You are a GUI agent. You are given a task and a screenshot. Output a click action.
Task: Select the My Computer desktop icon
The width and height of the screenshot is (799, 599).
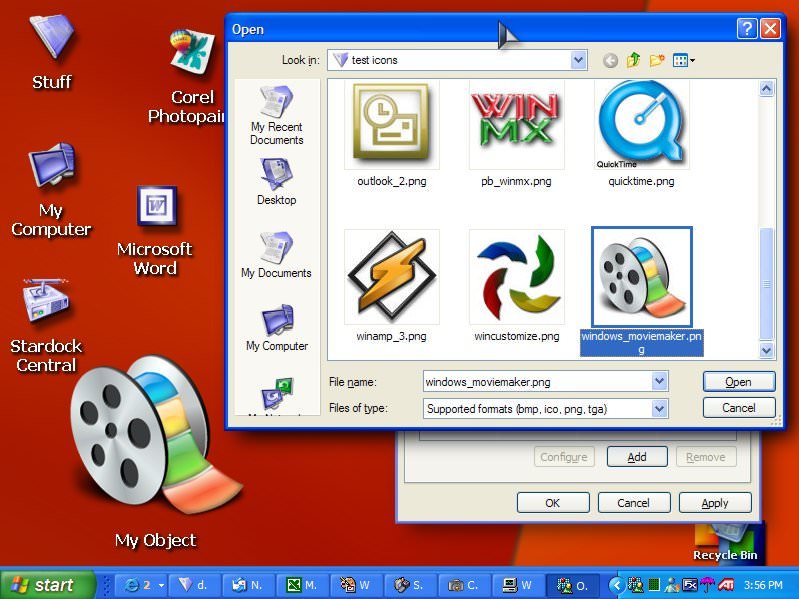(51, 190)
